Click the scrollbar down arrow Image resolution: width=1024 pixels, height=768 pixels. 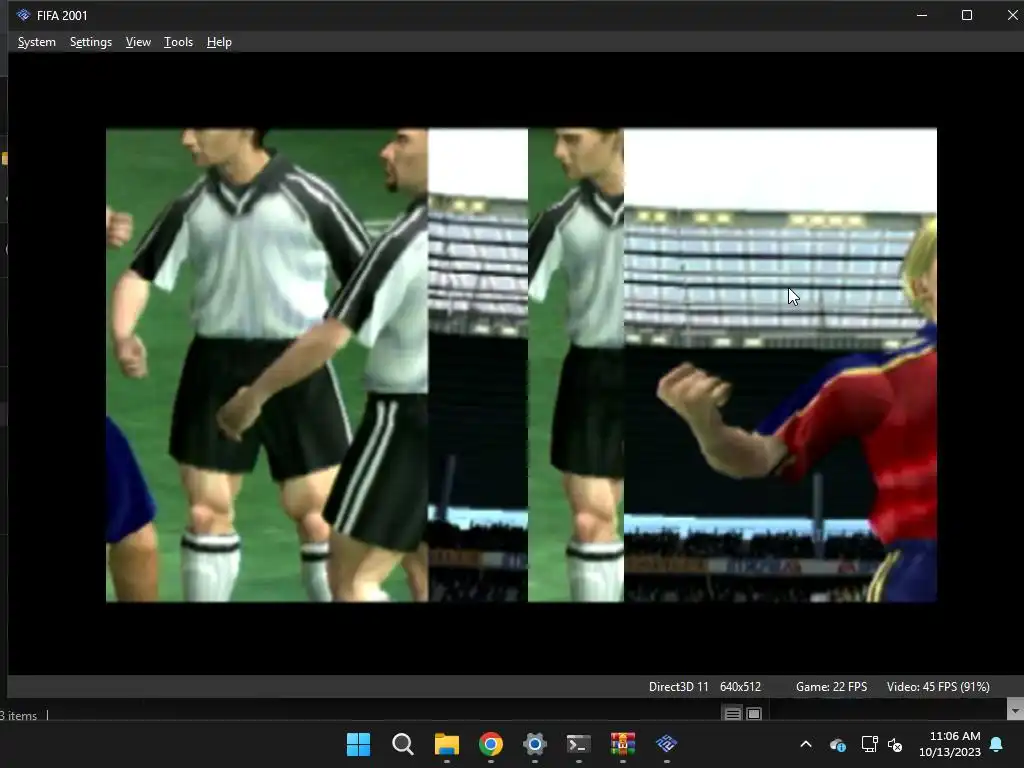click(x=1015, y=709)
